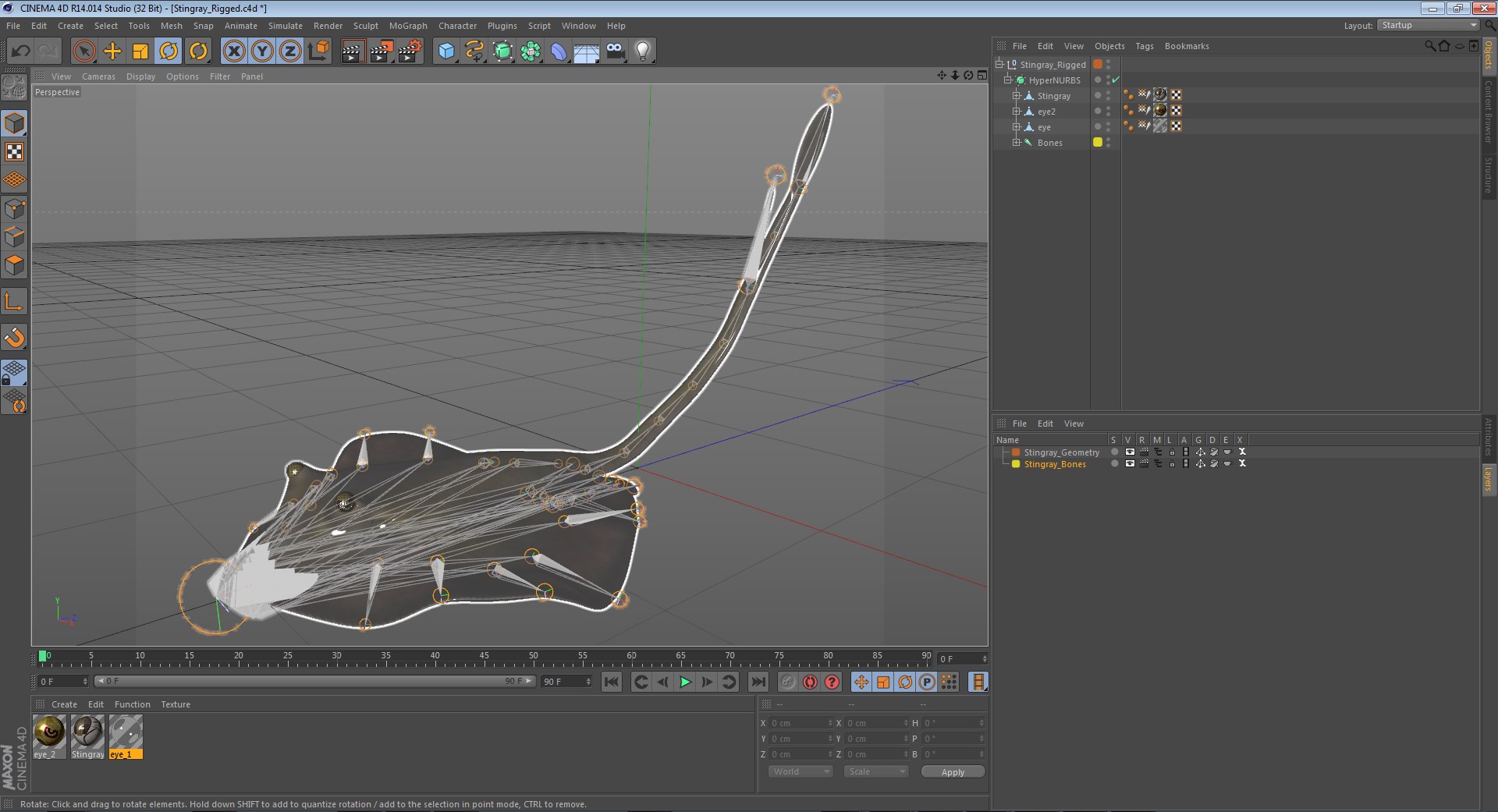Select the eye_2 material thumbnail
Viewport: 1498px width, 812px height.
click(x=49, y=732)
